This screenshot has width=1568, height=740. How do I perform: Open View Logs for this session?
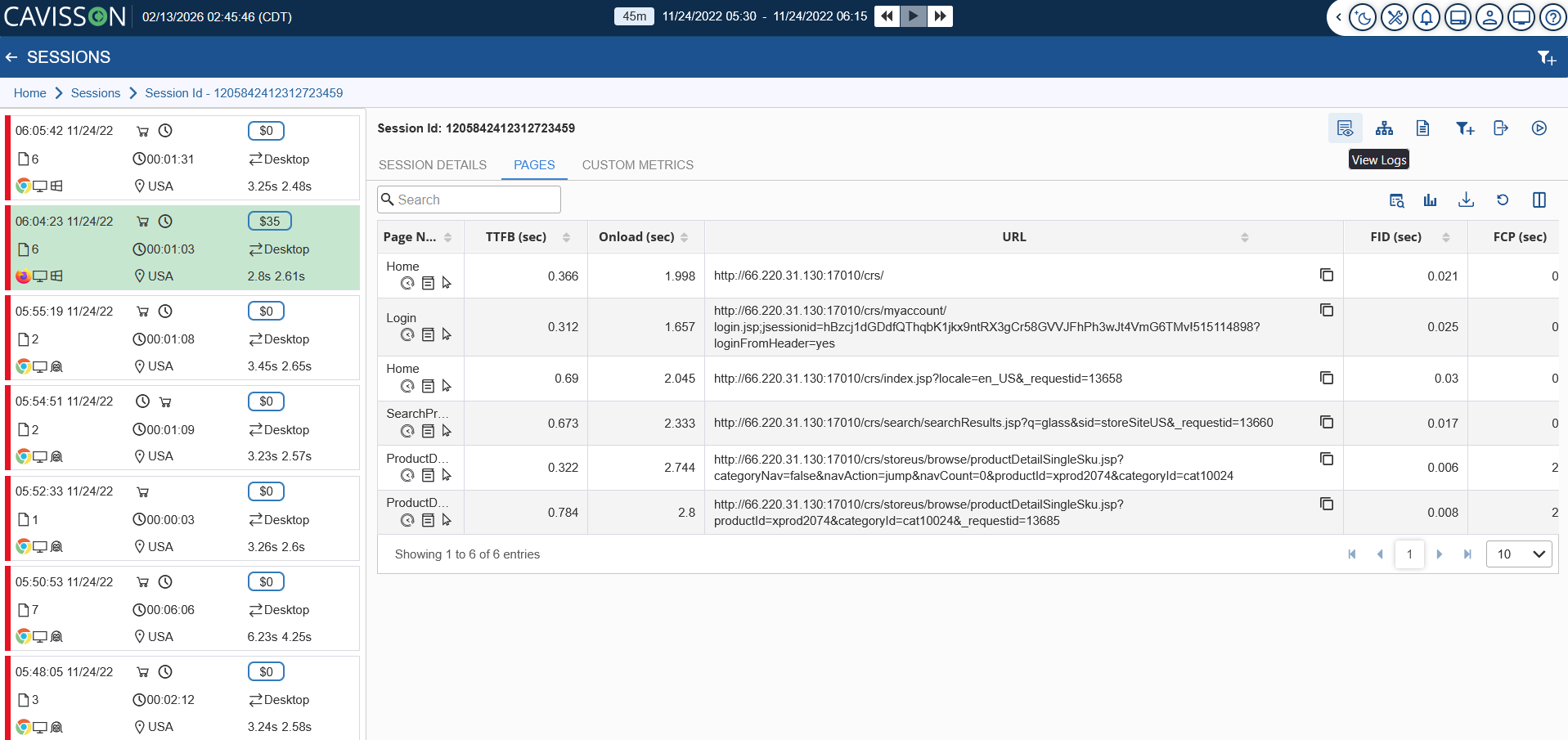pos(1345,128)
